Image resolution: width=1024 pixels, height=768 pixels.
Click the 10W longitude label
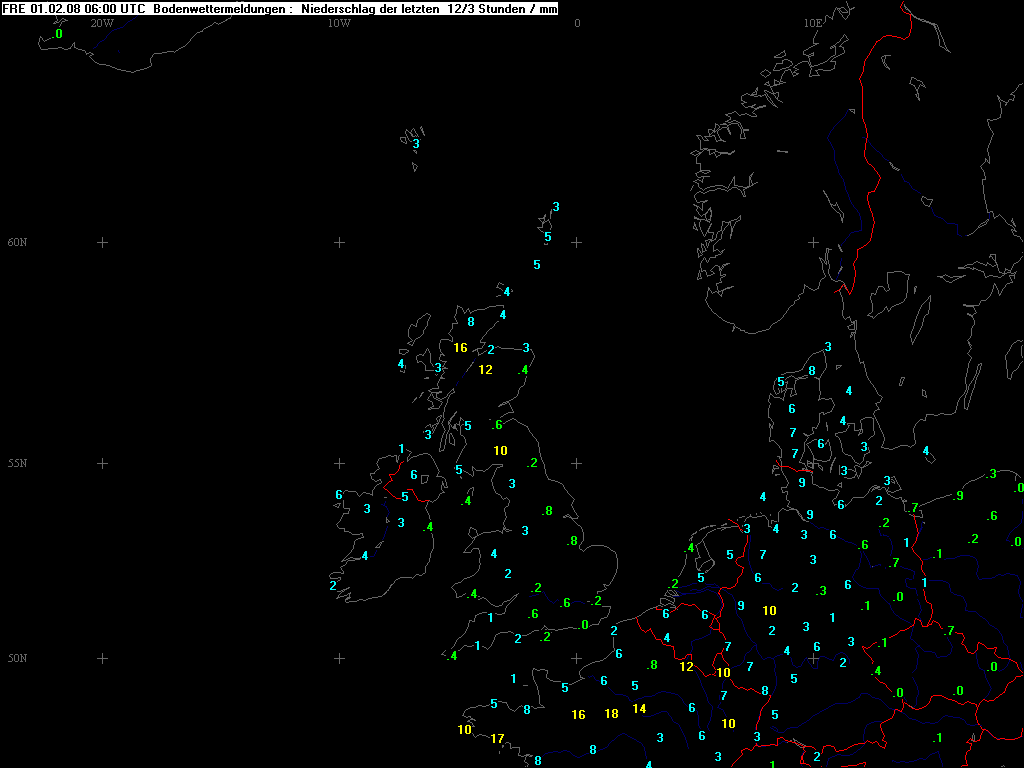click(339, 23)
